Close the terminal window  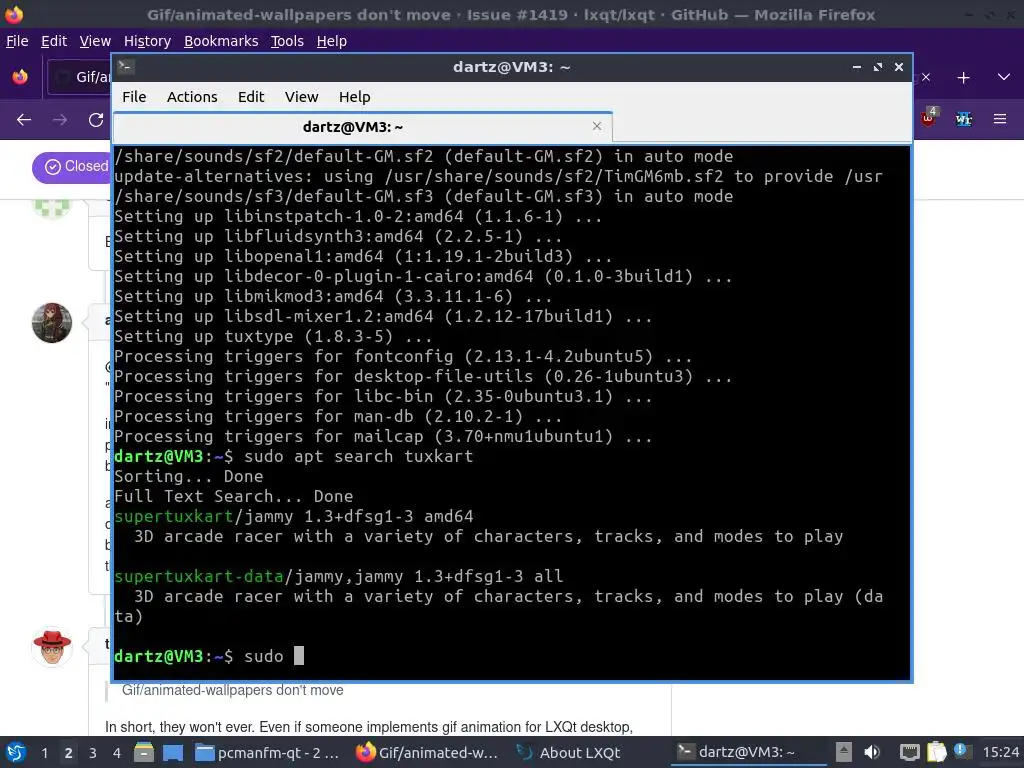pos(899,67)
